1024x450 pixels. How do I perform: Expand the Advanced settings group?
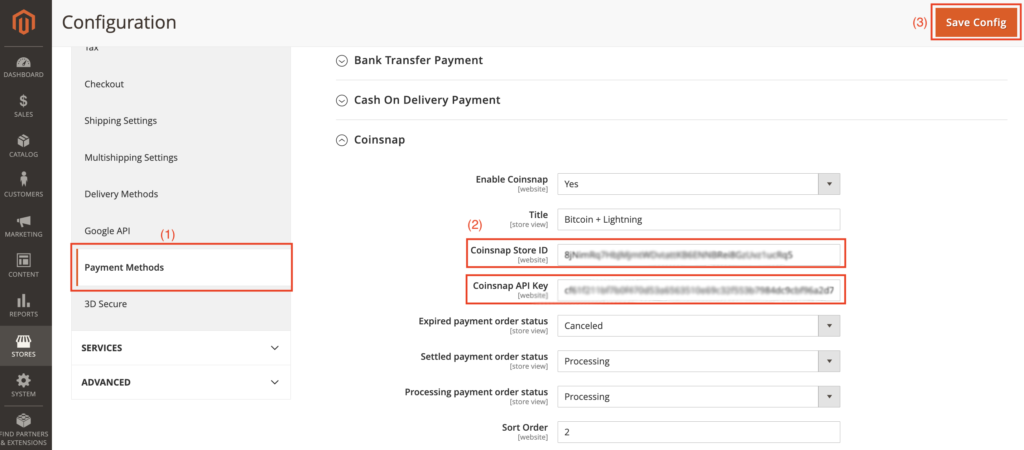(x=180, y=382)
